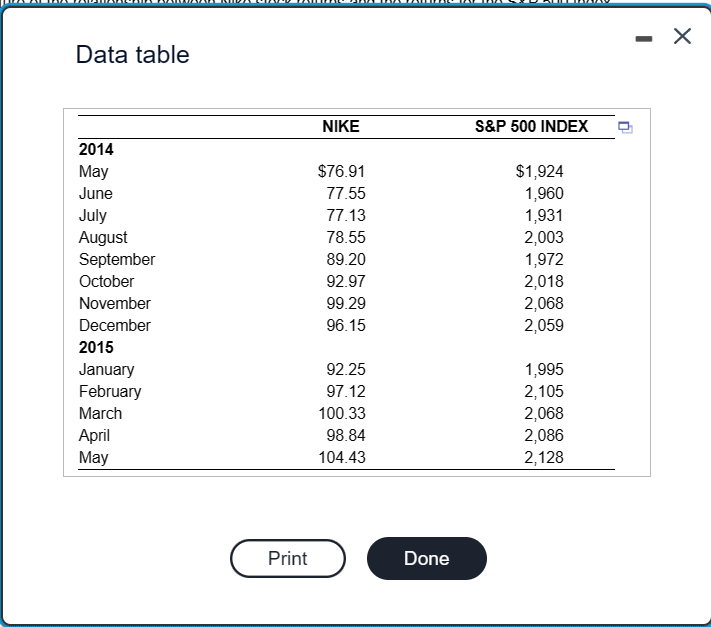Click the Data table title text

point(133,55)
